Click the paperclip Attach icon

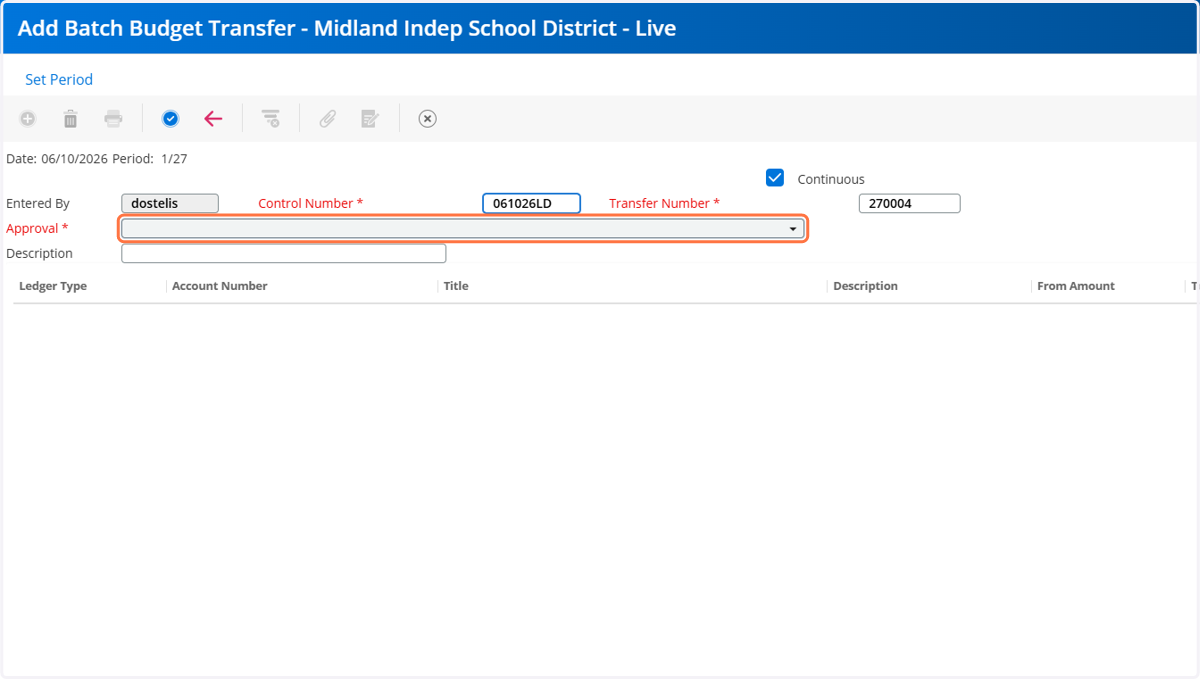(x=327, y=119)
